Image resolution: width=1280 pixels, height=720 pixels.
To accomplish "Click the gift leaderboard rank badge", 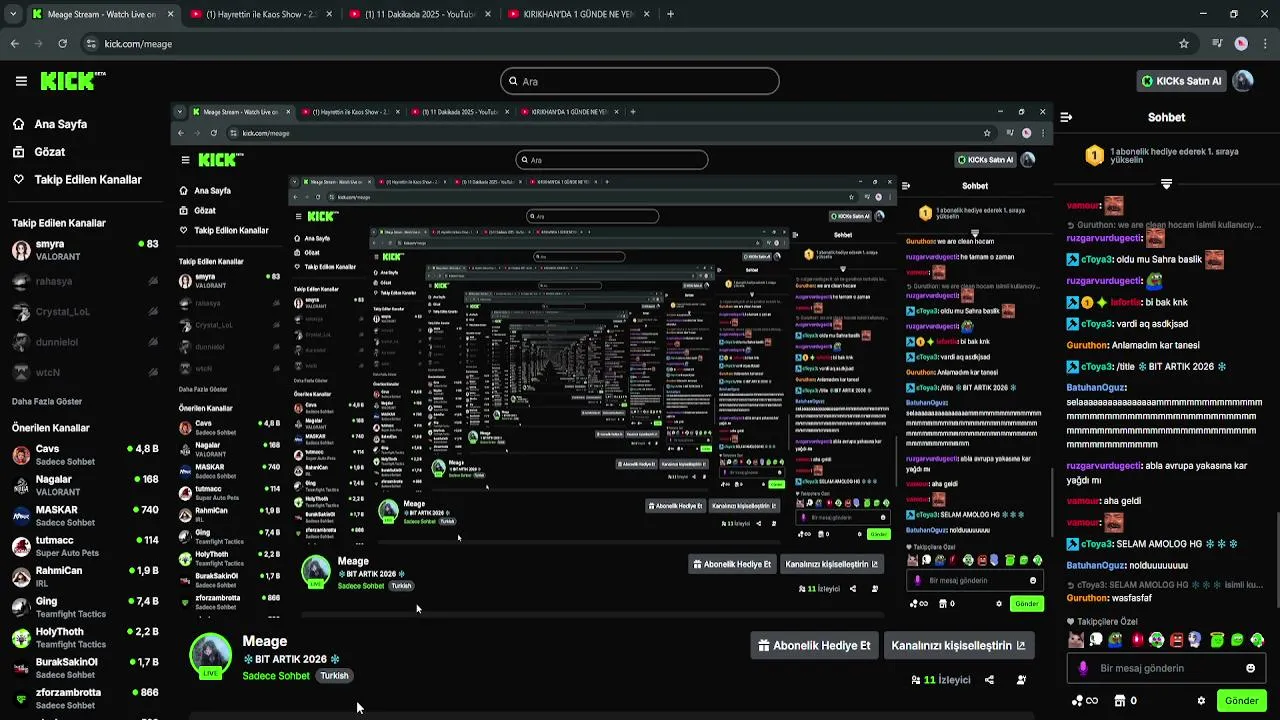I will tap(1095, 155).
